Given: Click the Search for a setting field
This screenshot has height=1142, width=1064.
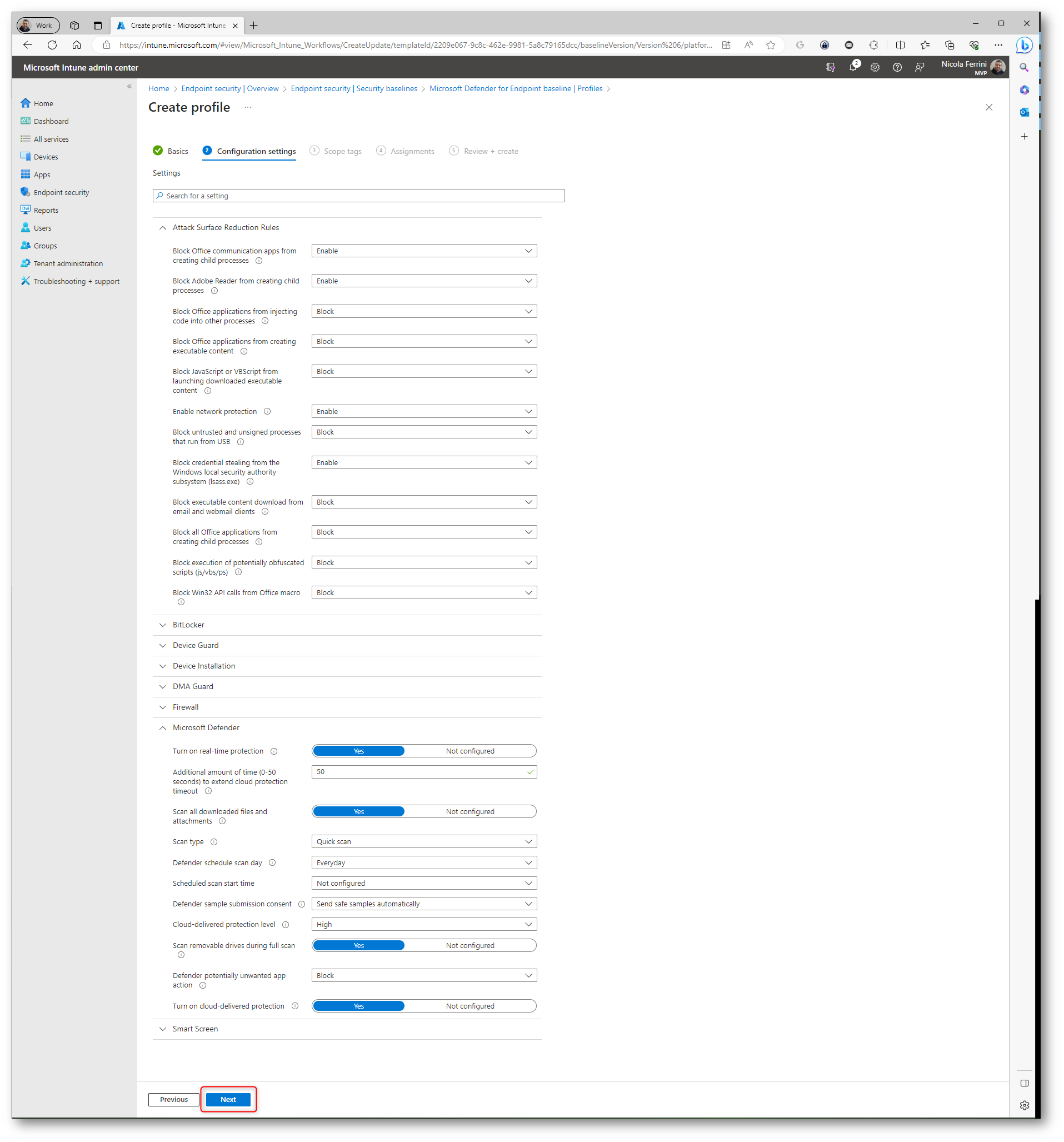Looking at the screenshot, I should (x=358, y=195).
